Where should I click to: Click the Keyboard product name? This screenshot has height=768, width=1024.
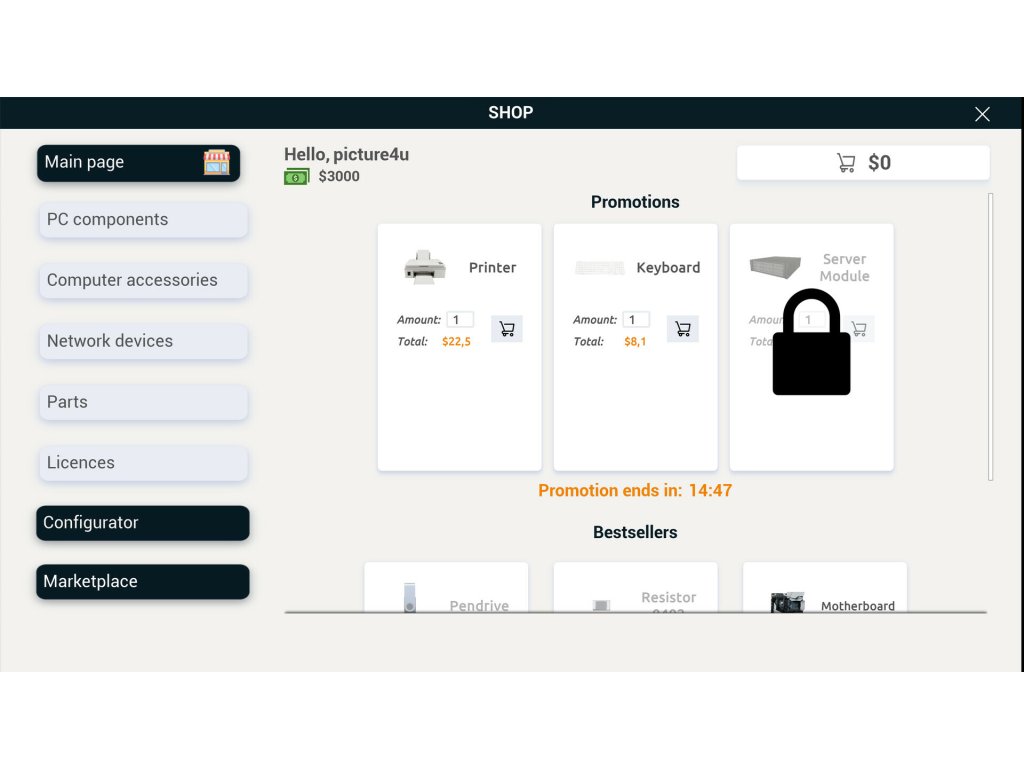click(x=668, y=268)
